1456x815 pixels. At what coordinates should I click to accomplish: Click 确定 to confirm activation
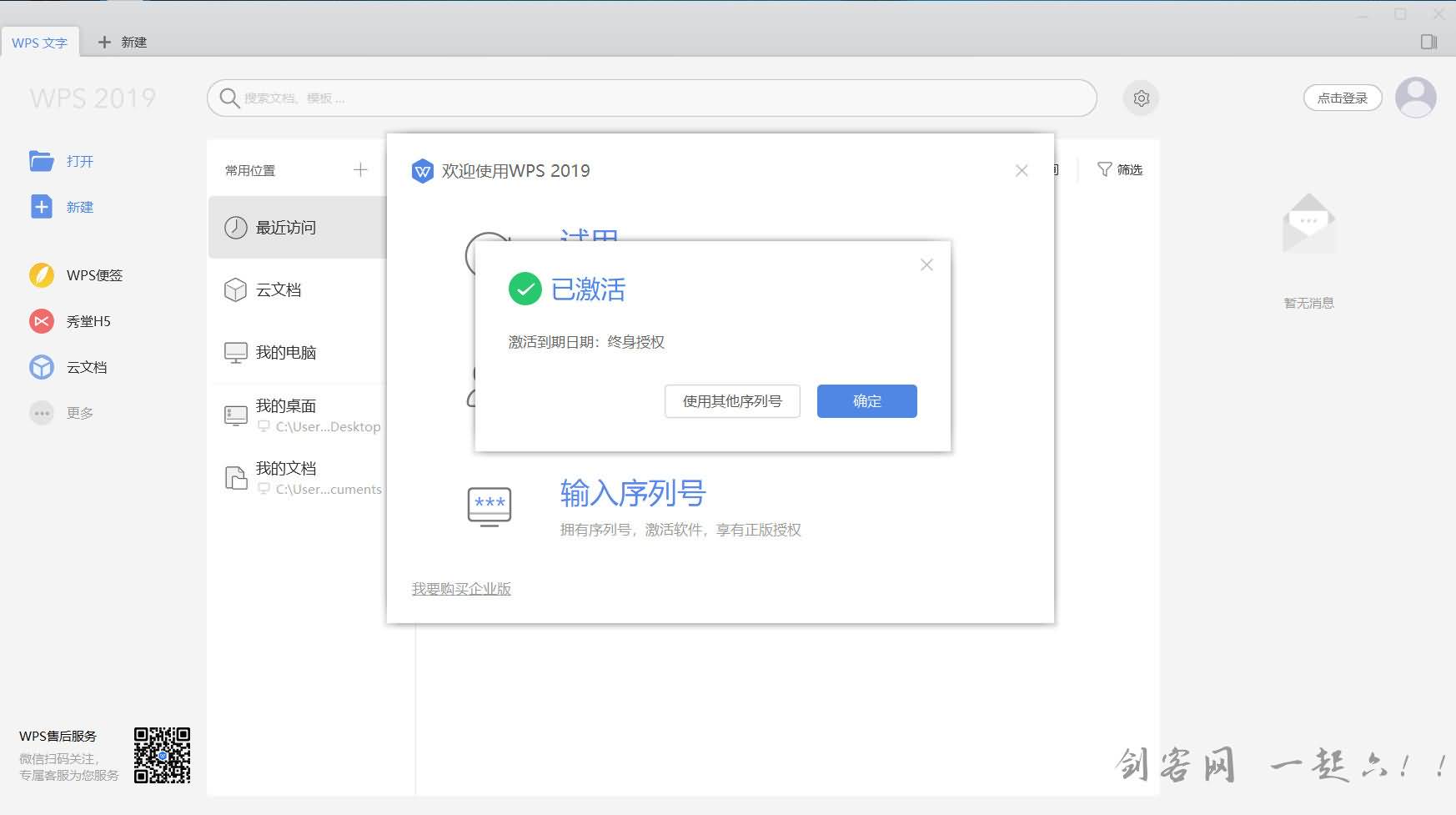867,401
